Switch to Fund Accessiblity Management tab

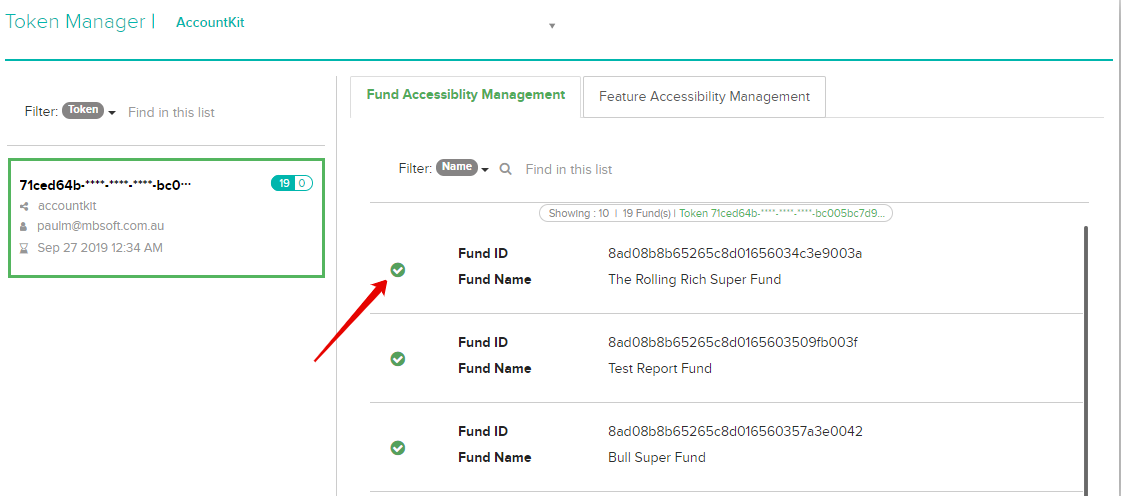465,94
